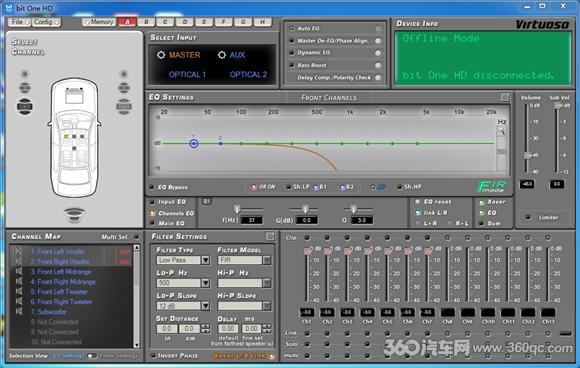Open the Config menu
Image resolution: width=580 pixels, height=368 pixels.
pyautogui.click(x=46, y=22)
